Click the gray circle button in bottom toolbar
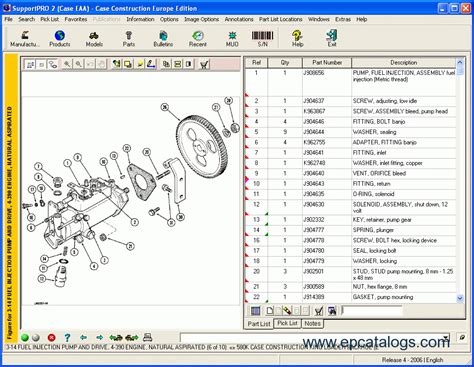Image resolution: width=474 pixels, height=367 pixels. [x=36, y=338]
